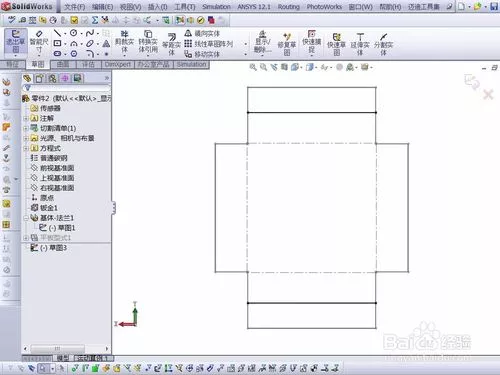500x375 pixels.
Task: Click the confirm-corner cancel sketch X
Action: click(488, 95)
